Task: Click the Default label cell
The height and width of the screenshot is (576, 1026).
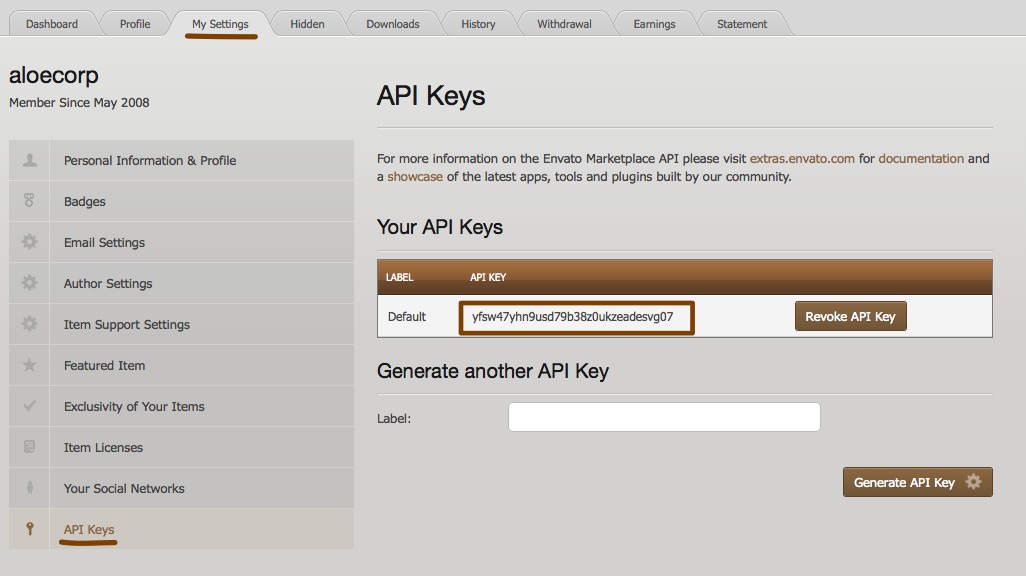Action: click(406, 317)
